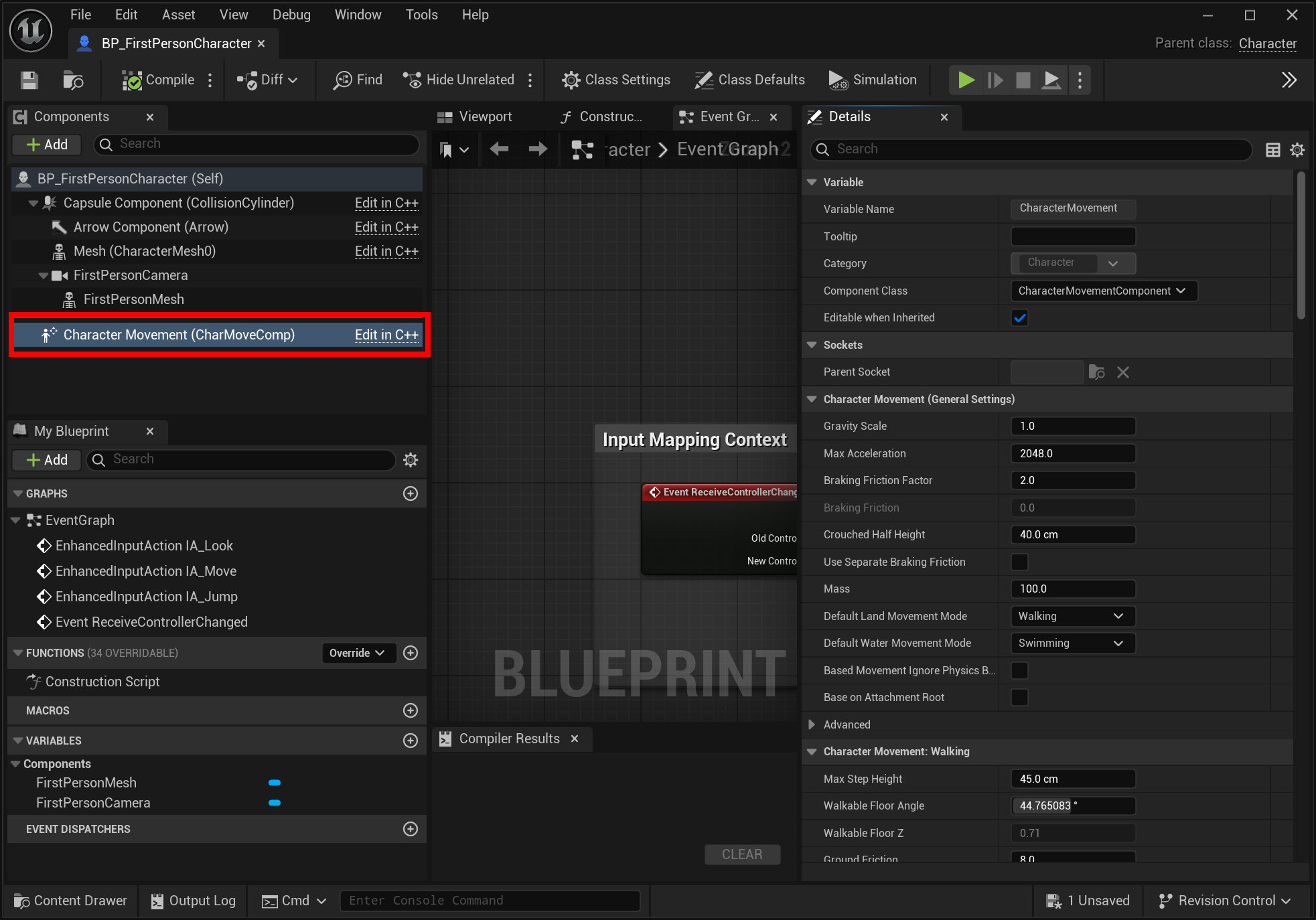1316x920 pixels.
Task: Toggle Base on Attachment Root checkbox
Action: pos(1019,698)
